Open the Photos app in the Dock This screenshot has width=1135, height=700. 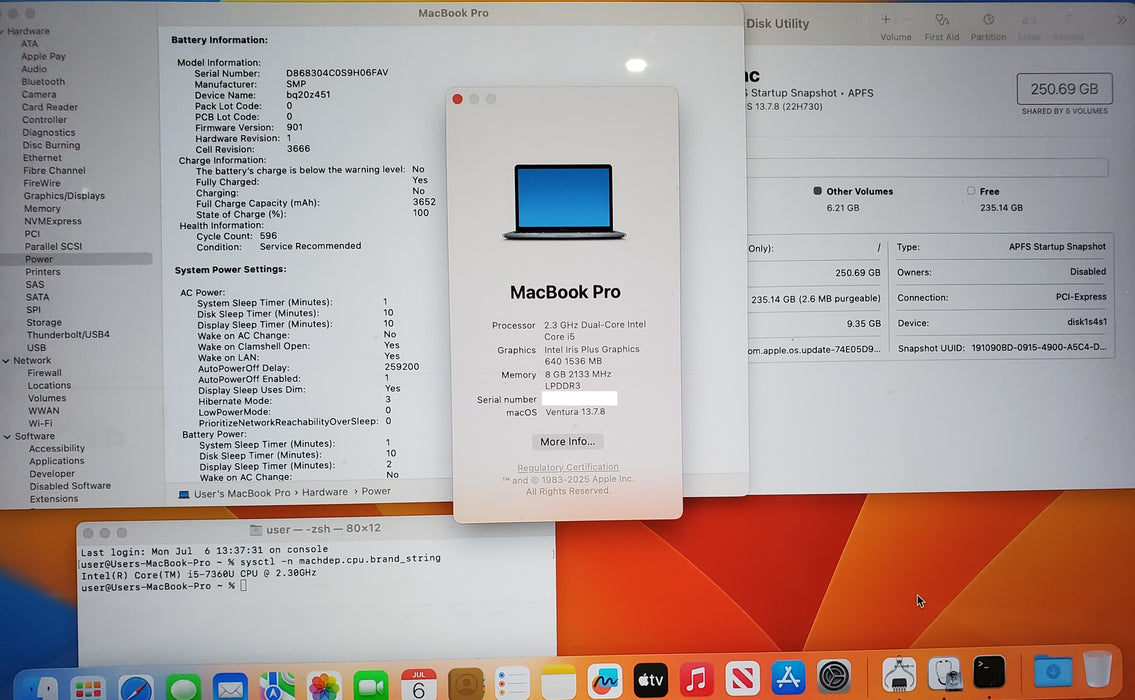click(324, 686)
